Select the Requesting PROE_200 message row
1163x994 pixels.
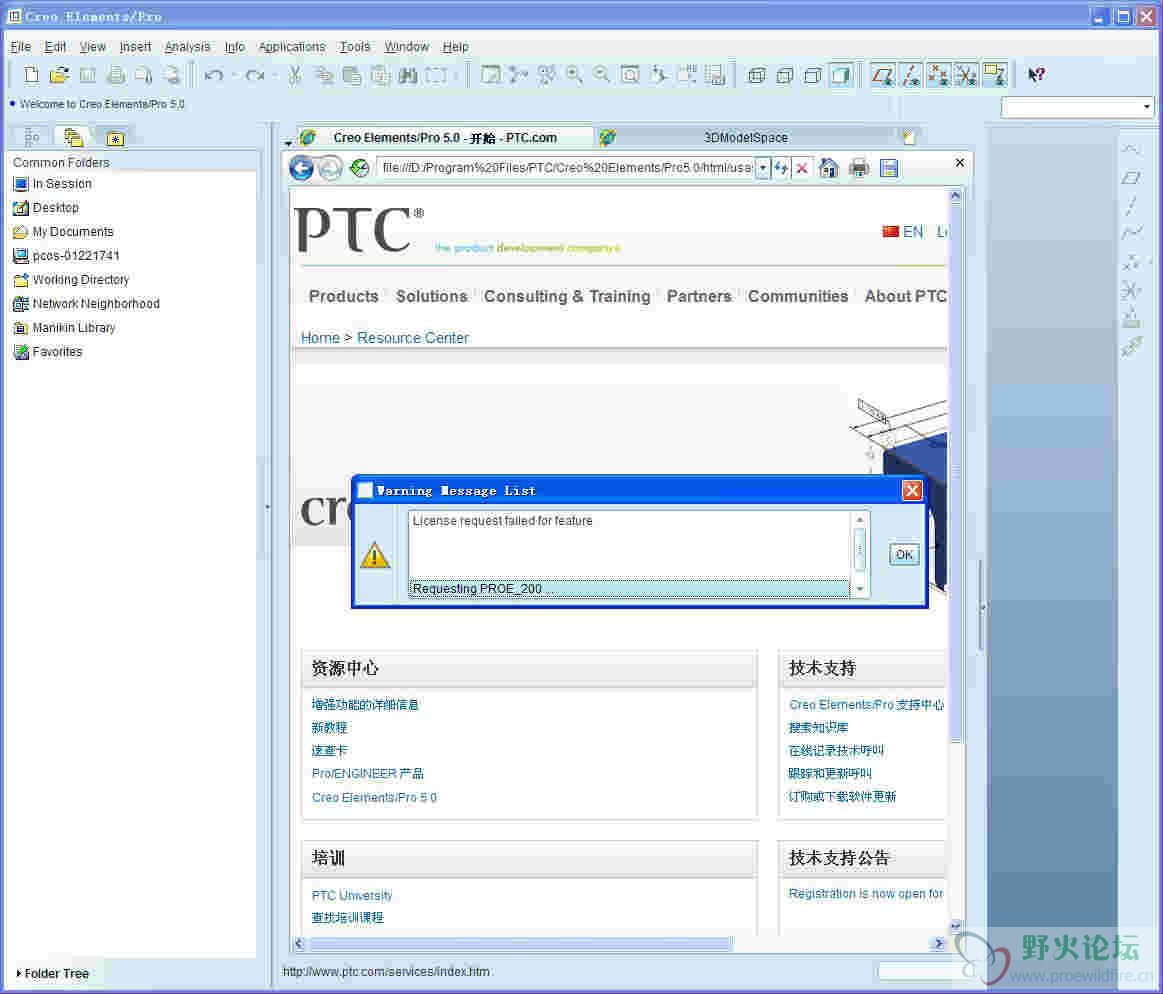click(628, 588)
